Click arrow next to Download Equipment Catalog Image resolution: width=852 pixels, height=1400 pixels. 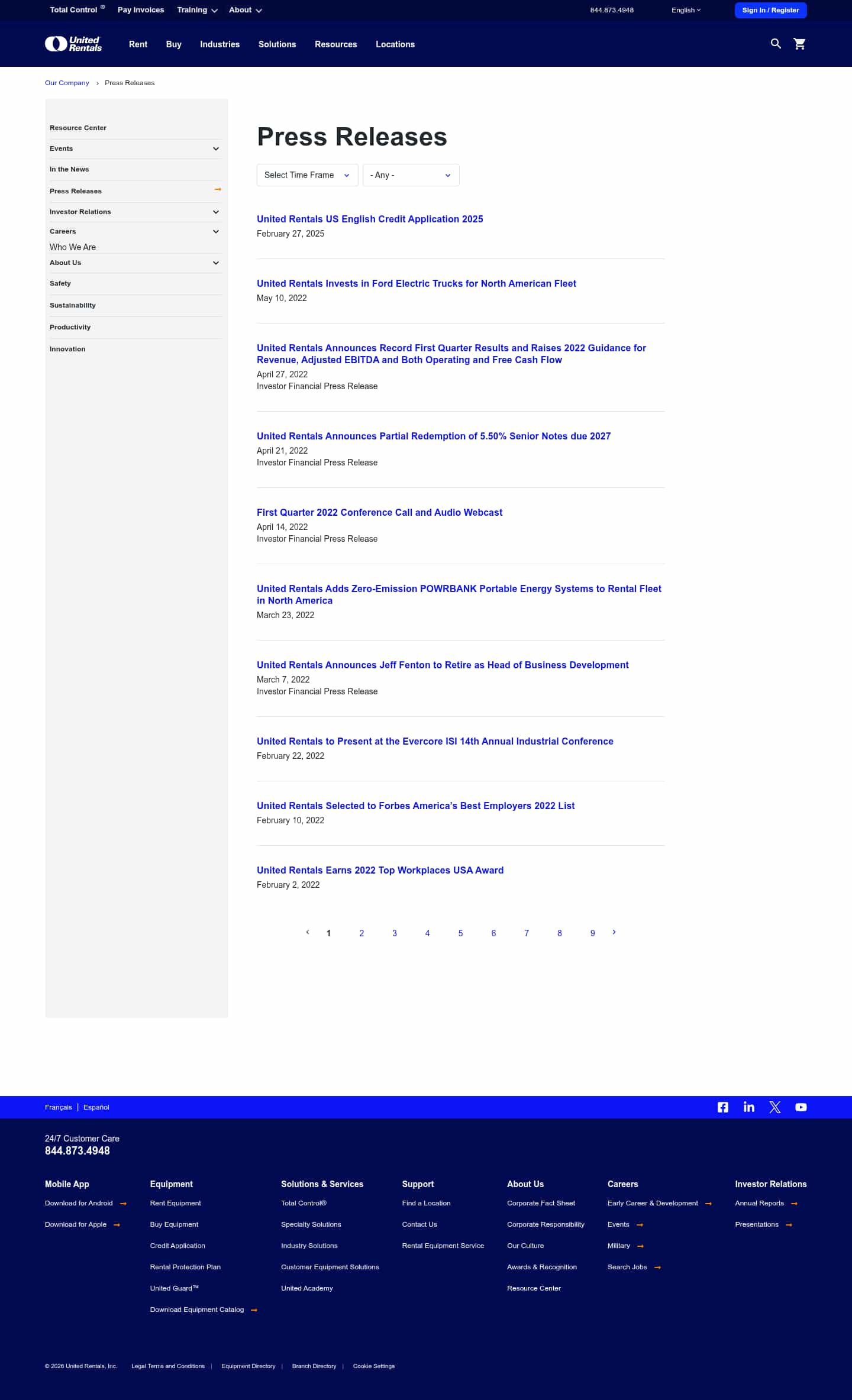pyautogui.click(x=254, y=1310)
